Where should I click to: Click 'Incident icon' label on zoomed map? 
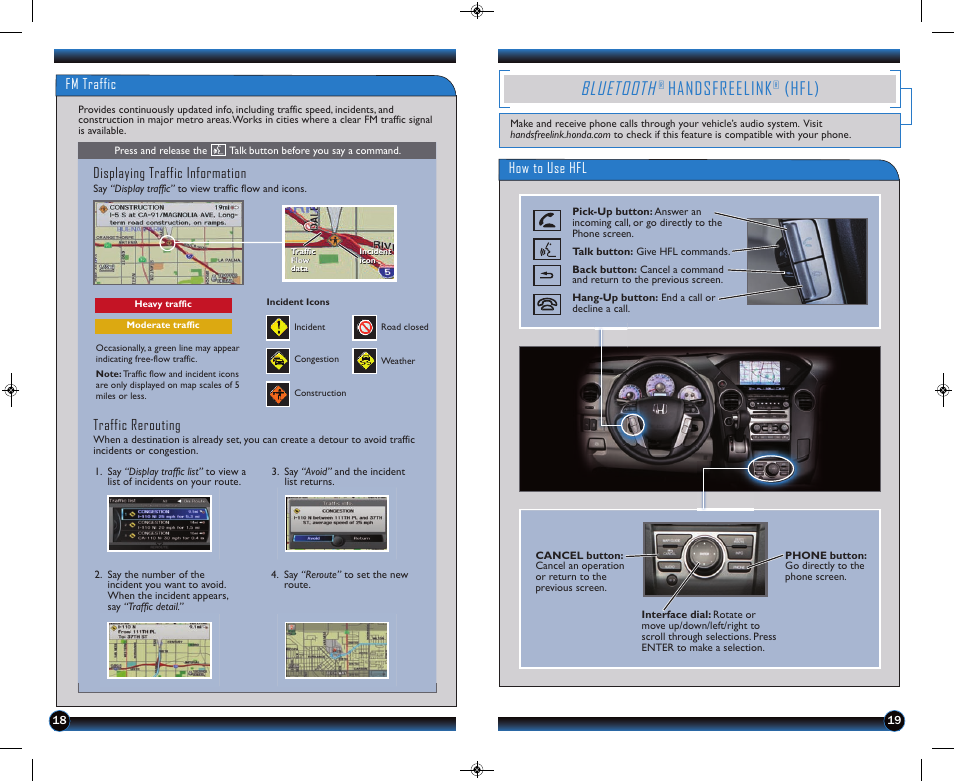tap(374, 255)
